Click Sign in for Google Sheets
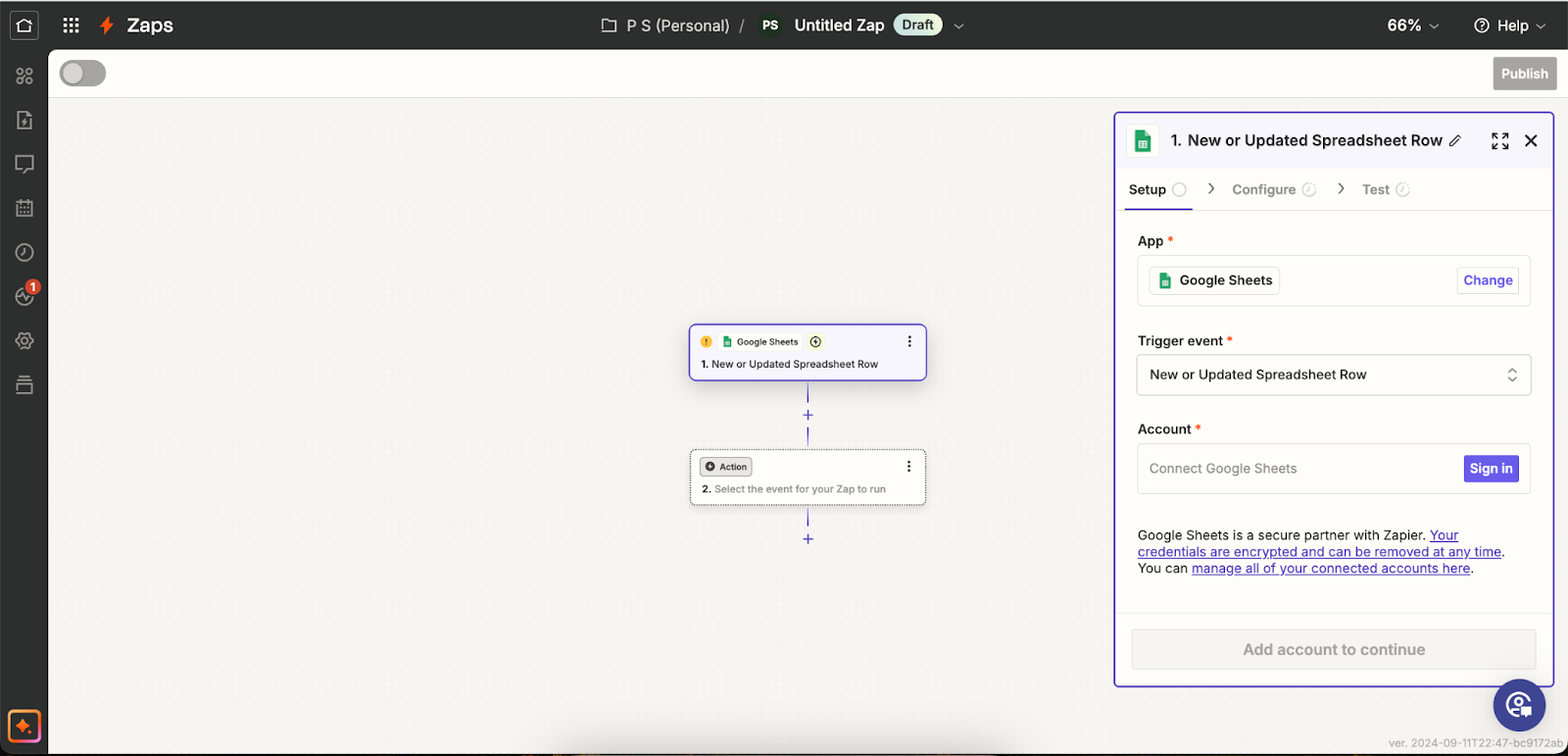Image resolution: width=1568 pixels, height=756 pixels. pos(1491,469)
